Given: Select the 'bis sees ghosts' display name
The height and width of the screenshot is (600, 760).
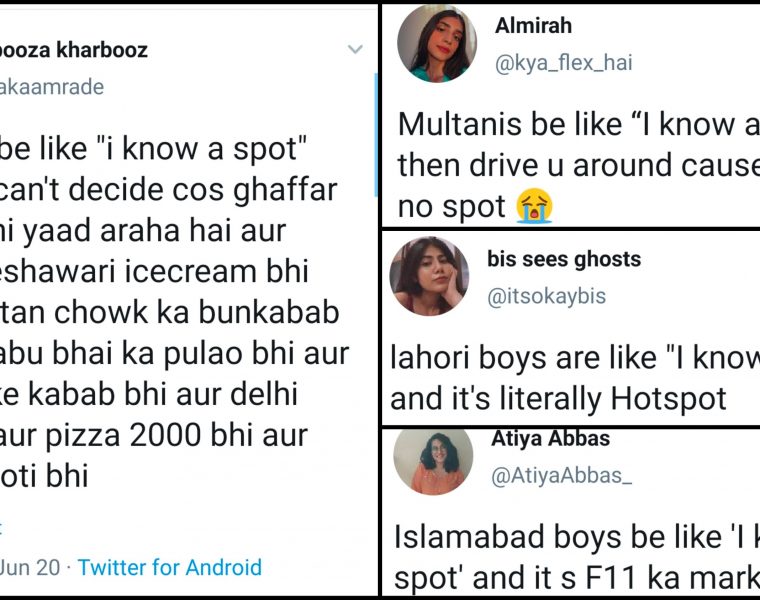Looking at the screenshot, I should pyautogui.click(x=564, y=260).
